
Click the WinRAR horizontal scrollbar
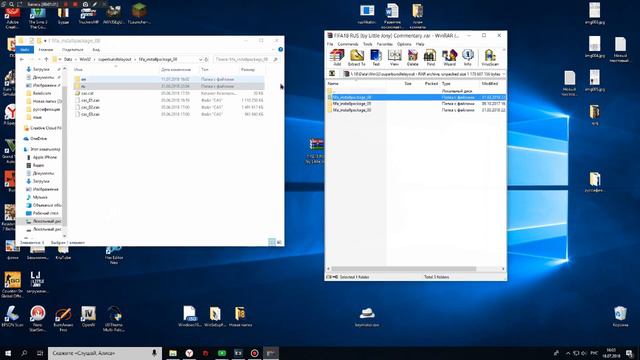coord(404,269)
